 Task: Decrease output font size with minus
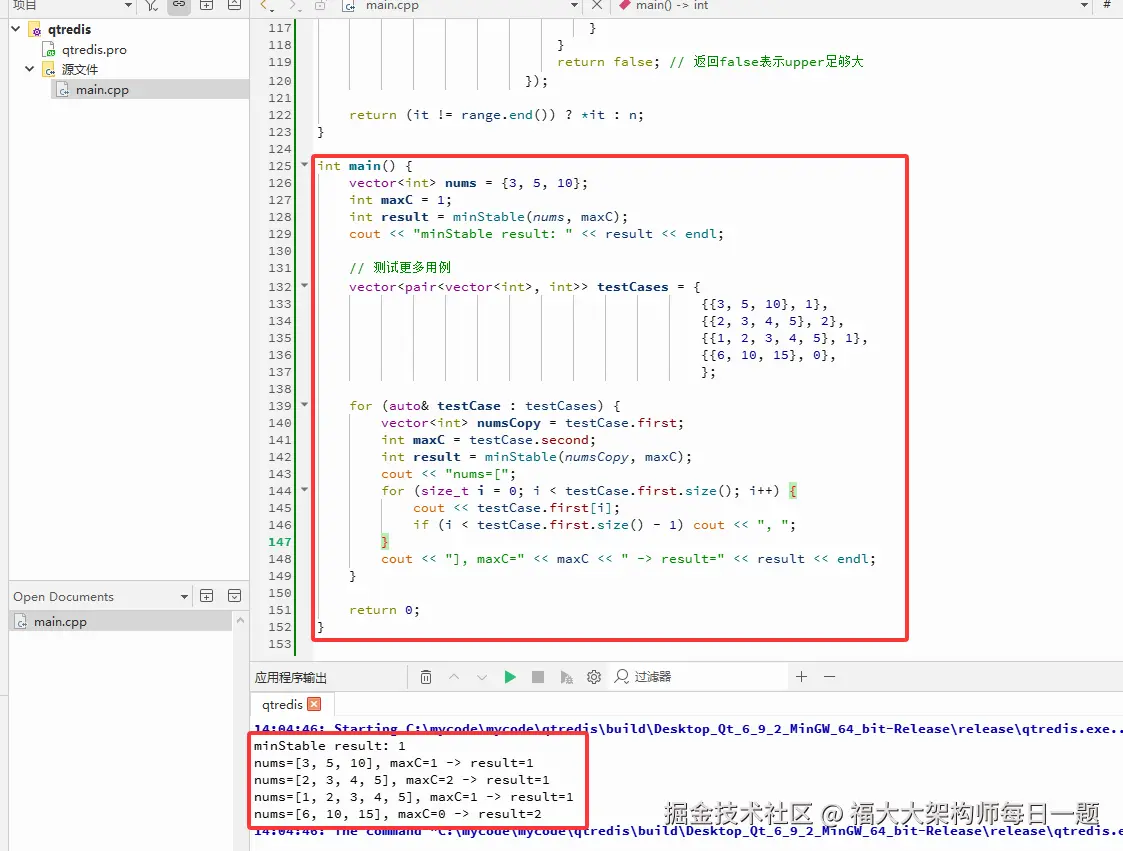coord(829,676)
